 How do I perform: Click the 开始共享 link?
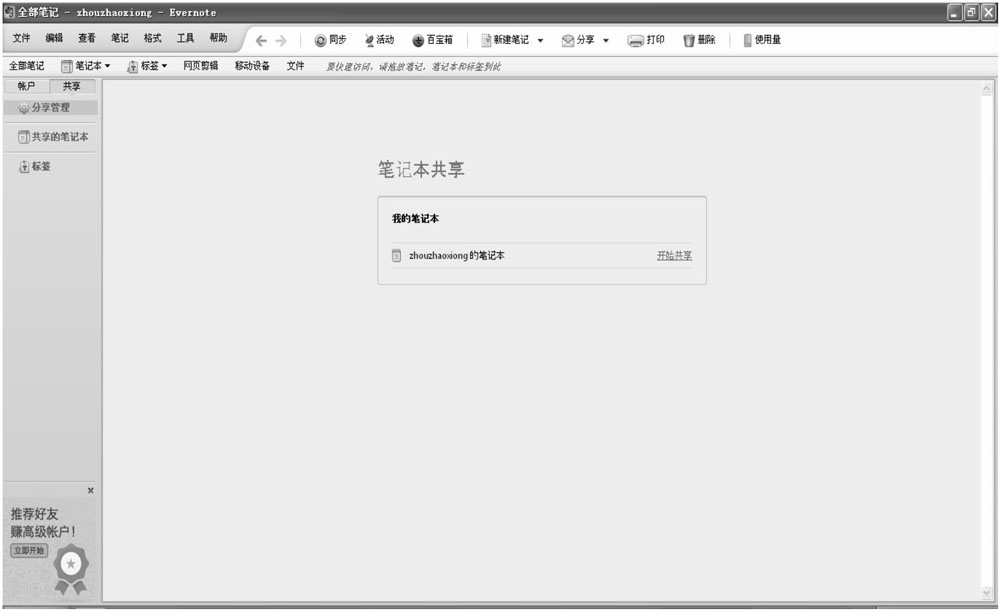click(674, 255)
